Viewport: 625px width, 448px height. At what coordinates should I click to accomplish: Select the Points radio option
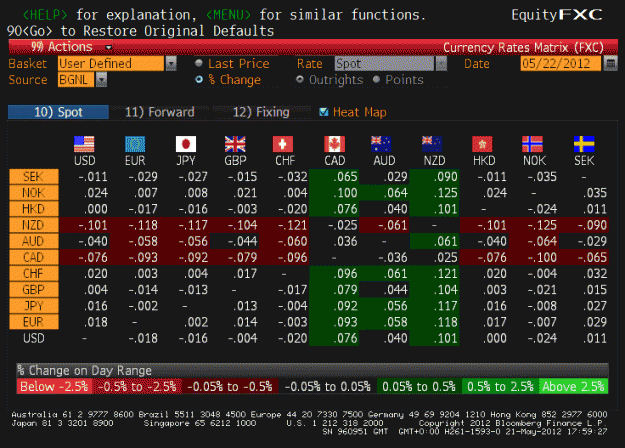coord(376,79)
